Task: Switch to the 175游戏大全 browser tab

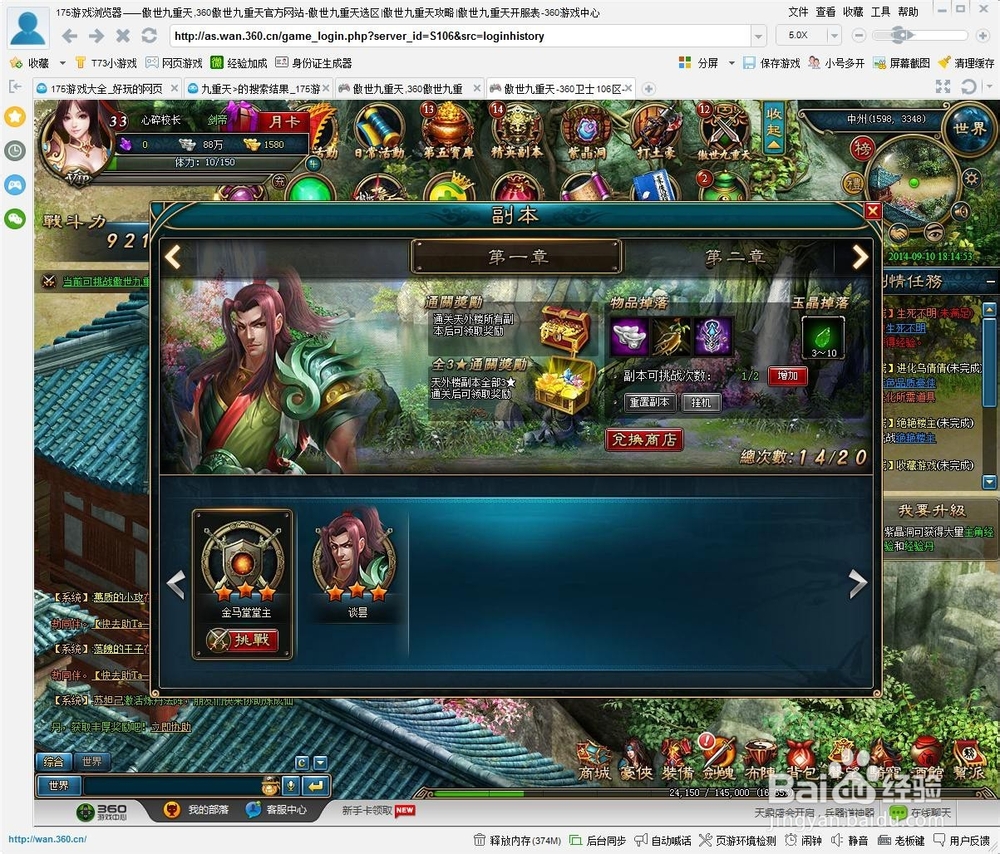Action: 106,89
